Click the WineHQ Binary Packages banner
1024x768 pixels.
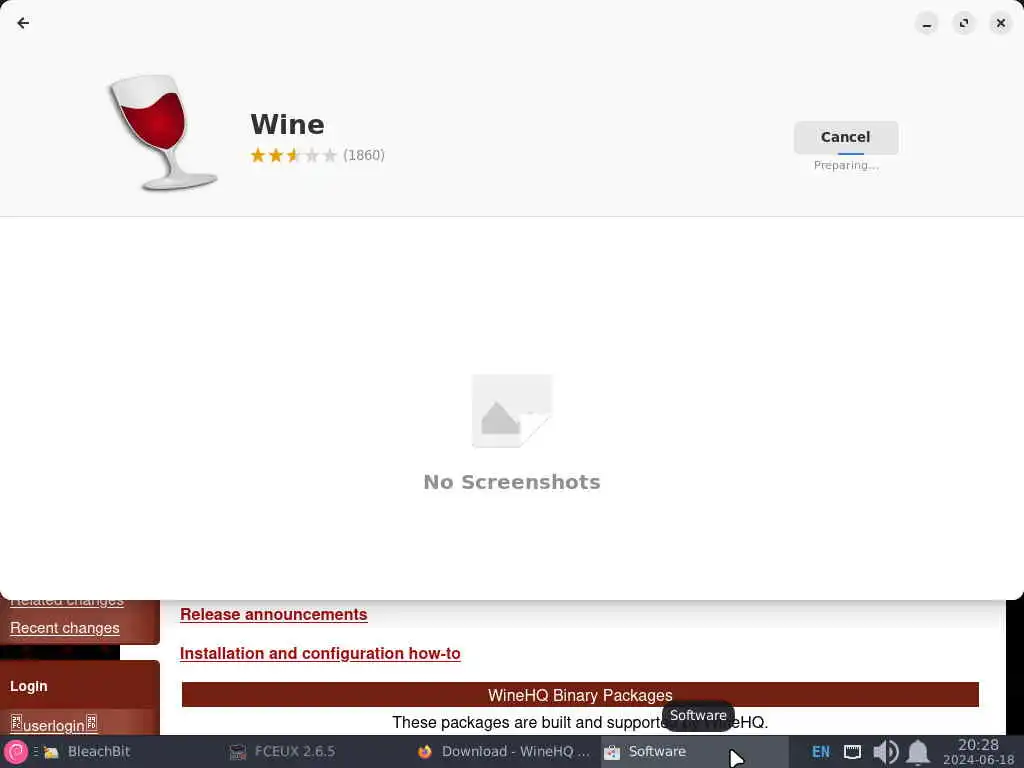pos(580,695)
